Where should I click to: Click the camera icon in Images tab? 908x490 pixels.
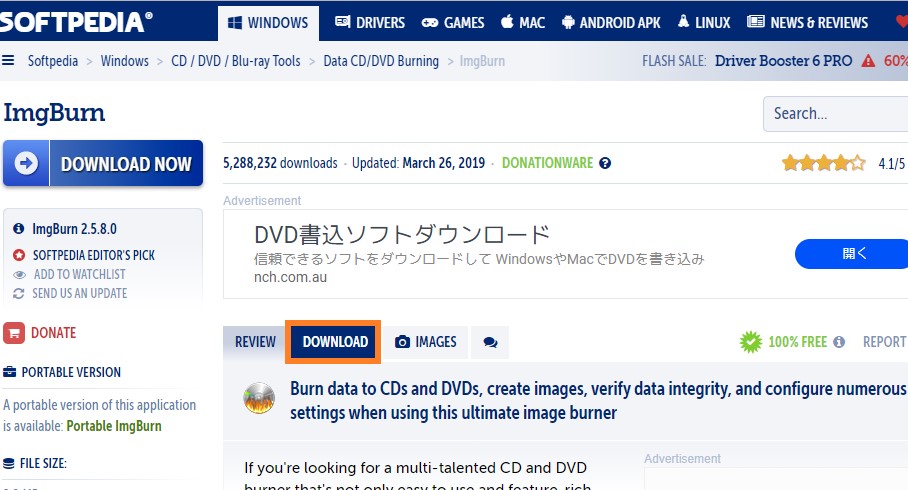pyautogui.click(x=402, y=342)
